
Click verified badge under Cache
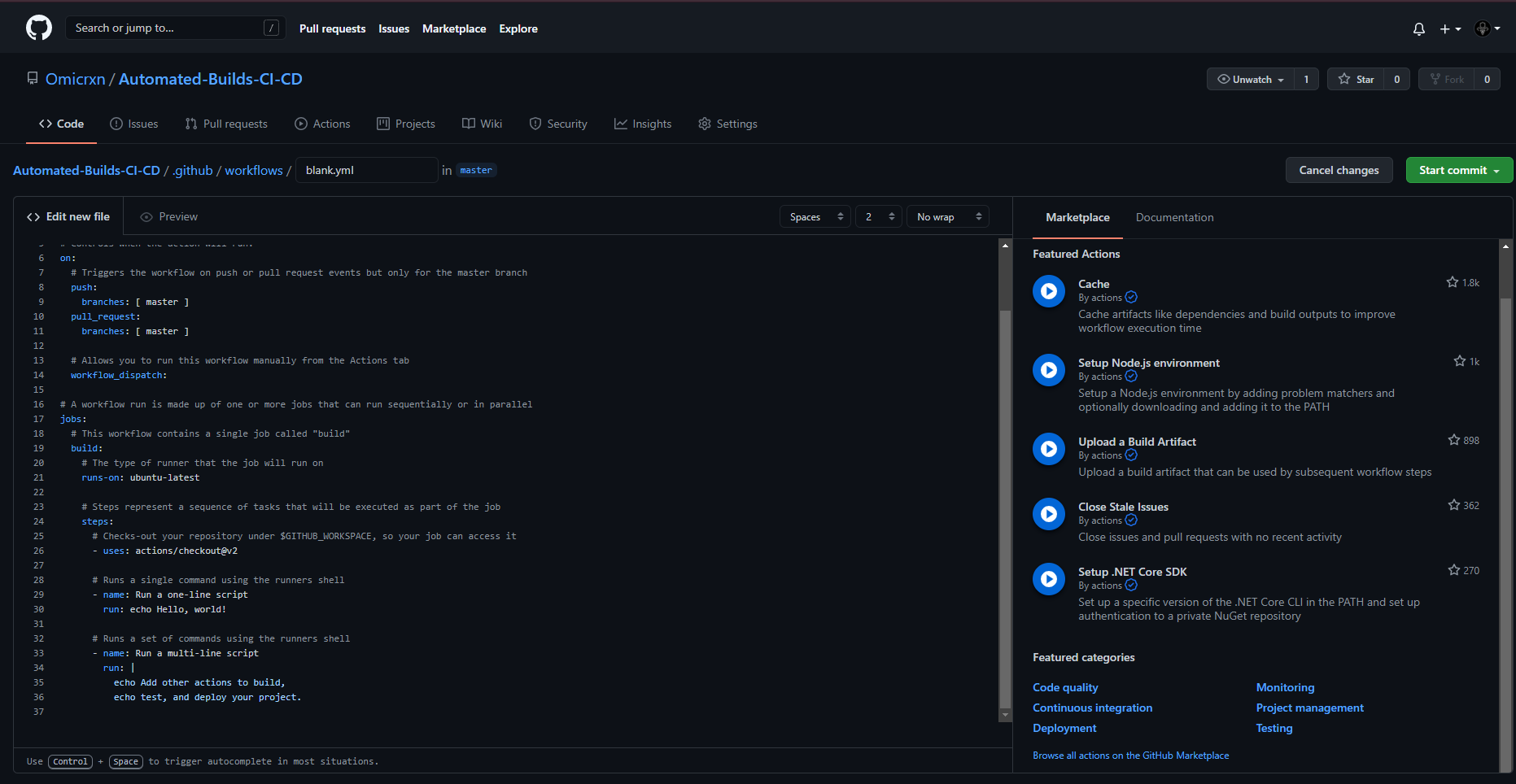pyautogui.click(x=1131, y=298)
